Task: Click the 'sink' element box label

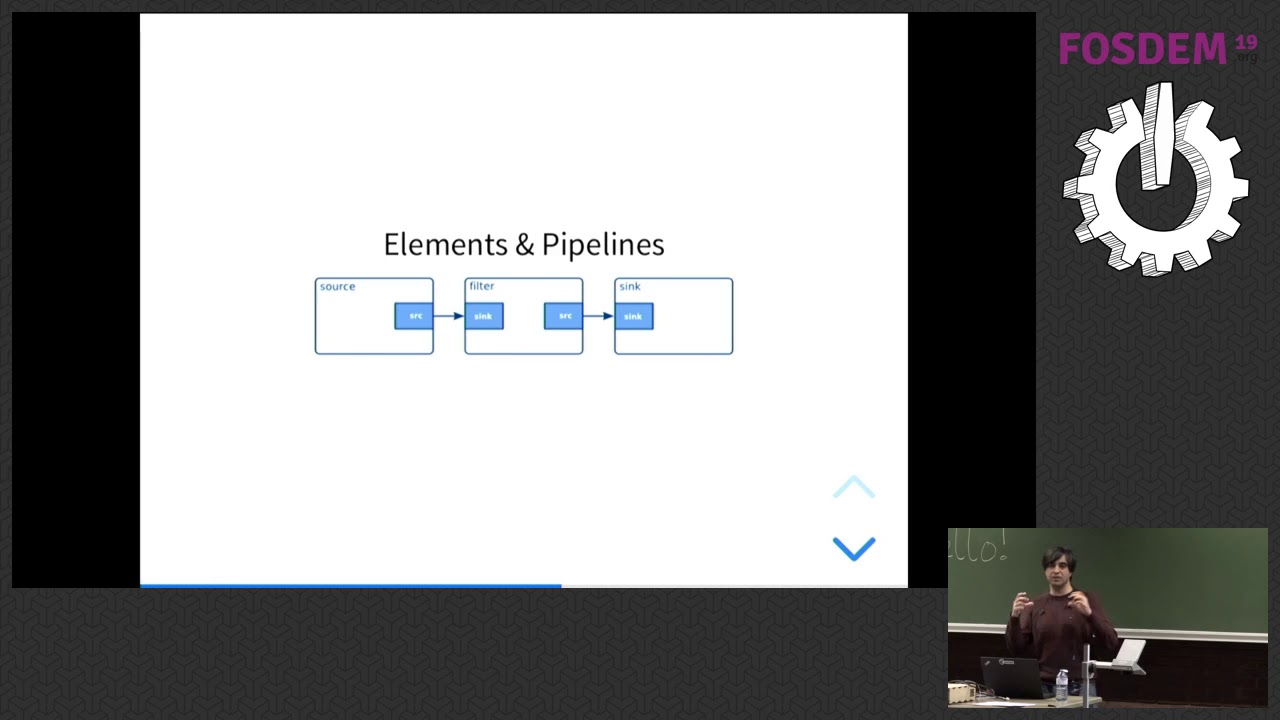Action: [x=629, y=286]
